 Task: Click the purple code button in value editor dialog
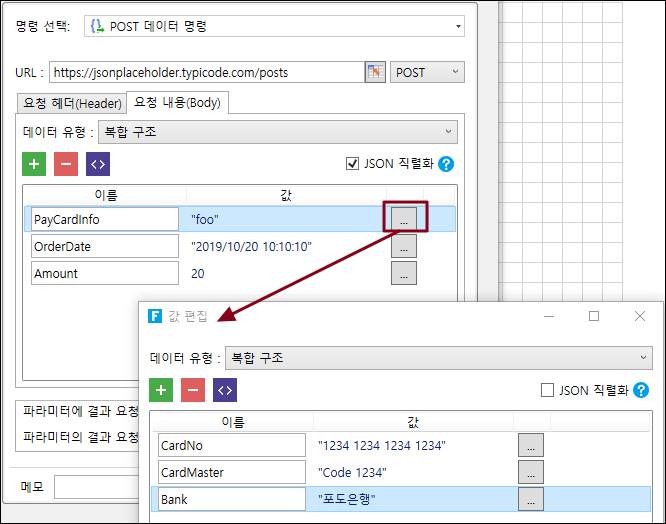click(x=225, y=390)
